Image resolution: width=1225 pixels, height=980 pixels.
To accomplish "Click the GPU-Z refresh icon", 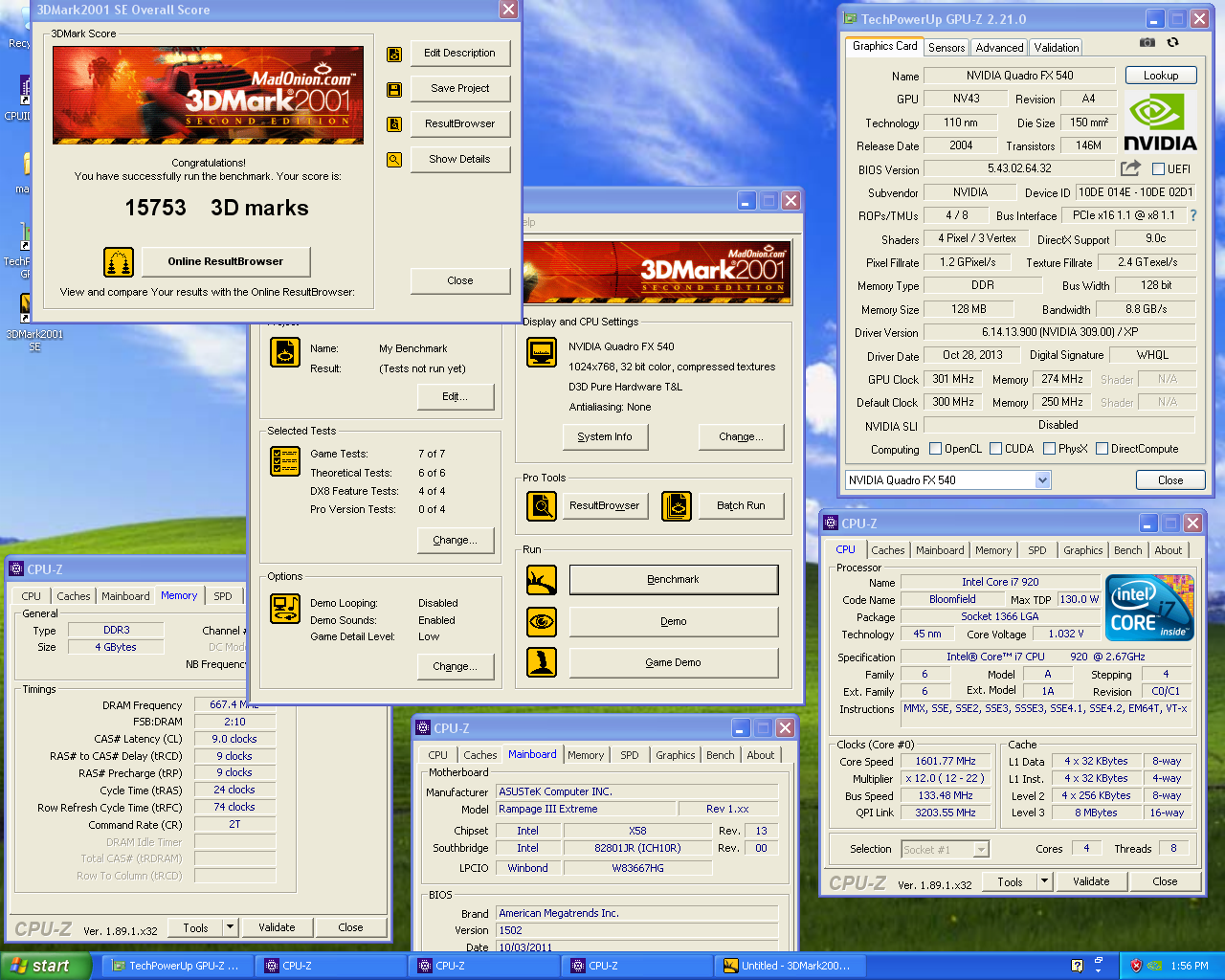I will (1172, 43).
